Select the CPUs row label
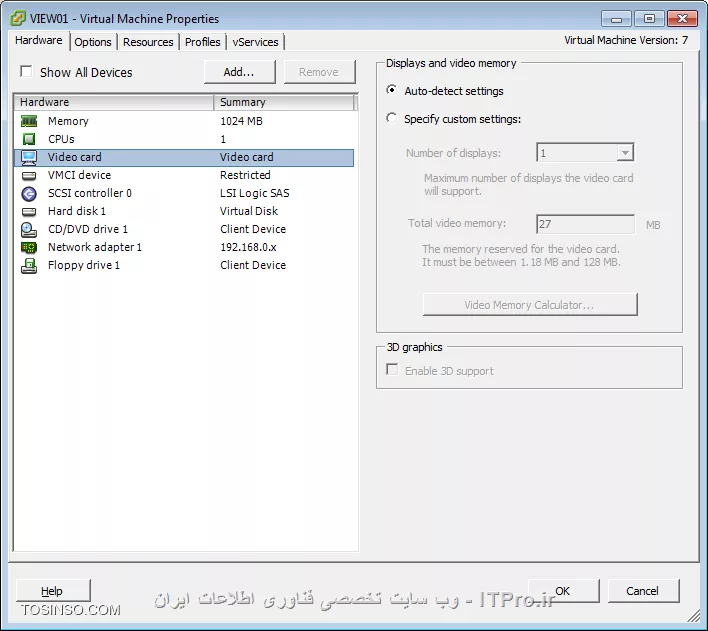This screenshot has width=708, height=631. pos(61,139)
